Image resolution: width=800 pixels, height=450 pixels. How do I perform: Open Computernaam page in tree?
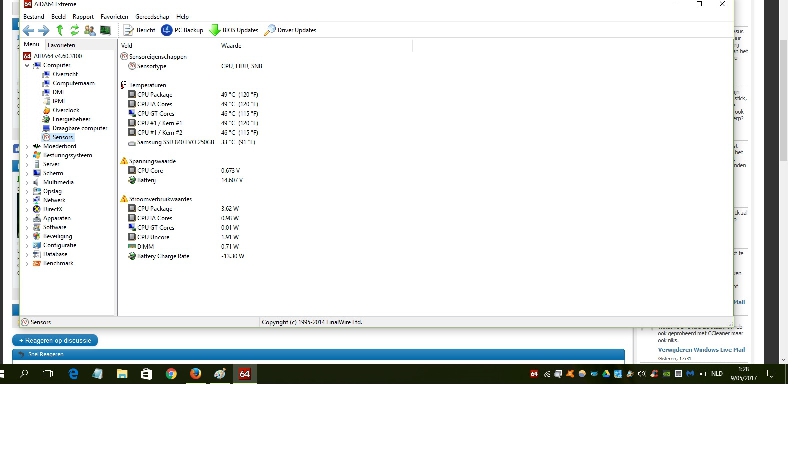pyautogui.click(x=68, y=83)
